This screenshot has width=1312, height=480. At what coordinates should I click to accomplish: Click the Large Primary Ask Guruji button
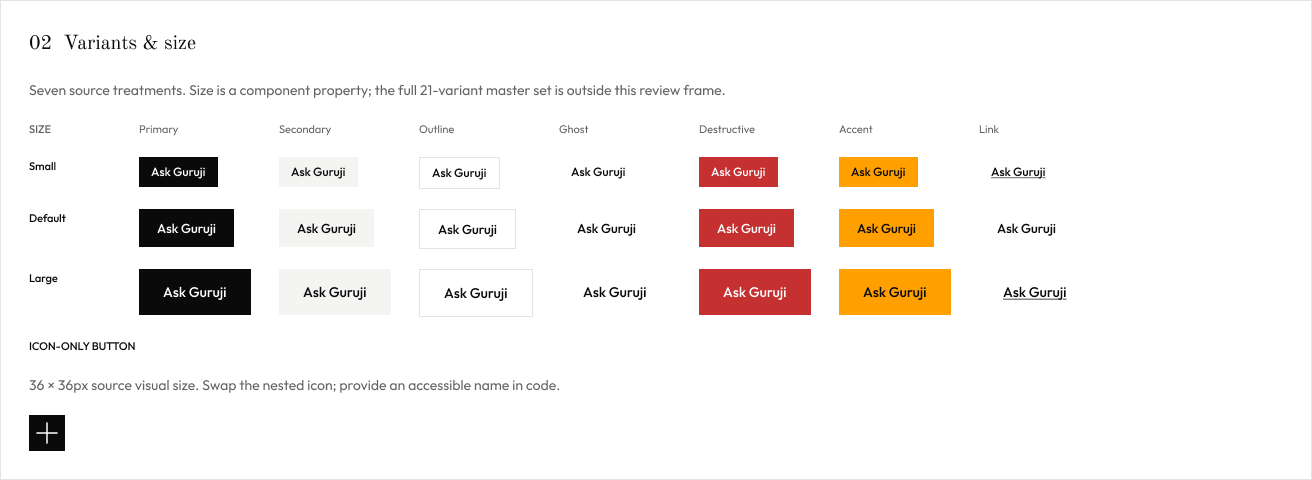coord(195,292)
